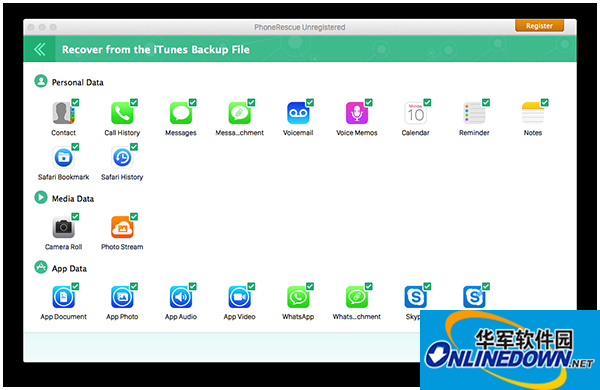Screen dimensions: 600x390
Task: Click the WhatsApp Attachment icon
Action: click(357, 297)
